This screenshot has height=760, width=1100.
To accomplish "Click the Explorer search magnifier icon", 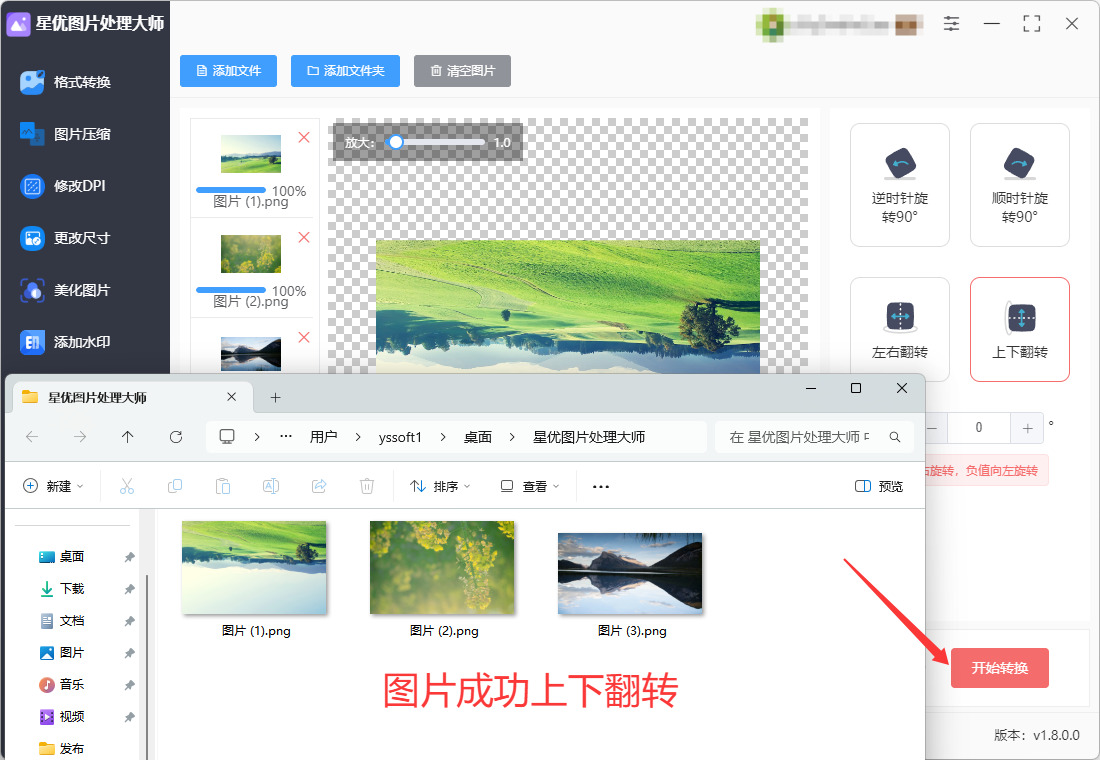I will pos(894,437).
